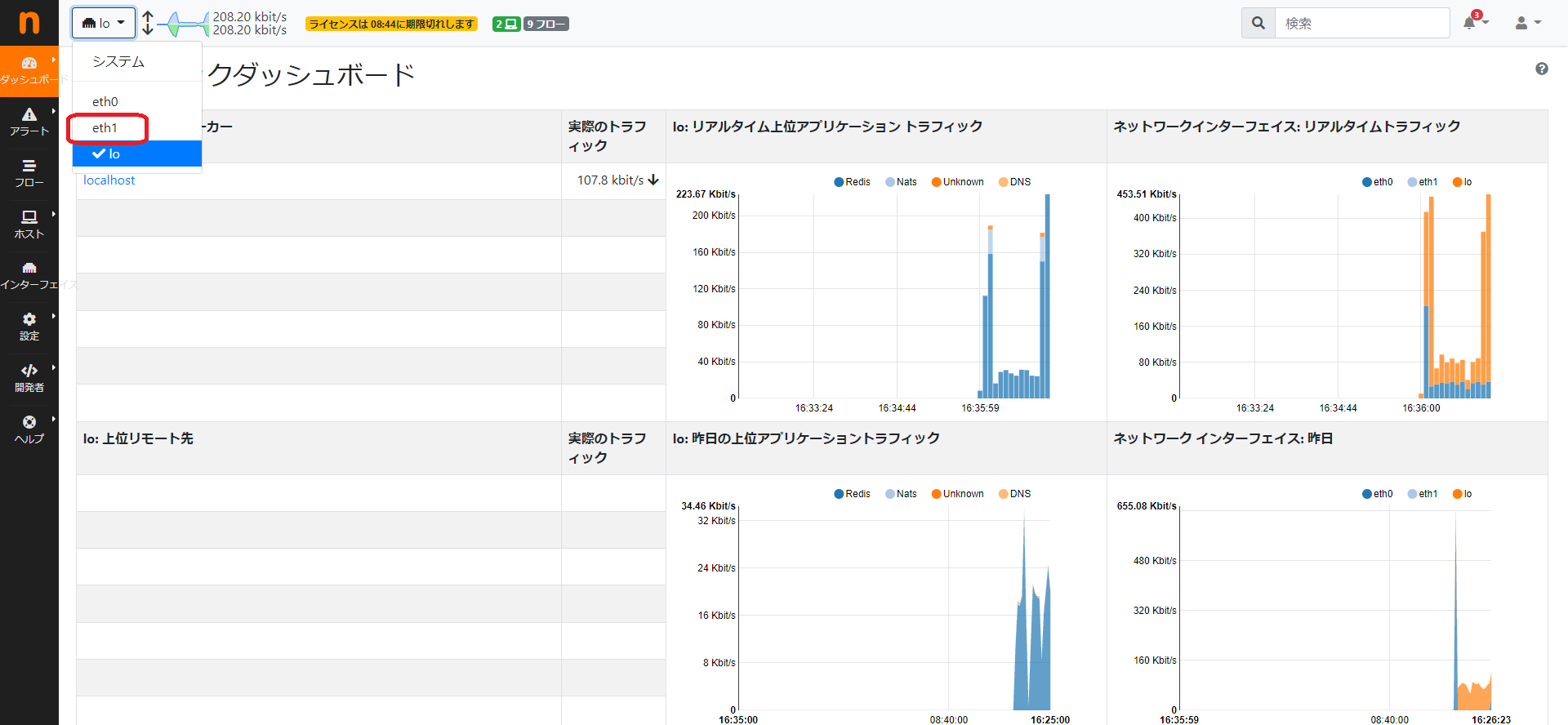Click the lo: リアルタイム上位アプリケーション トラフィック title

827,127
